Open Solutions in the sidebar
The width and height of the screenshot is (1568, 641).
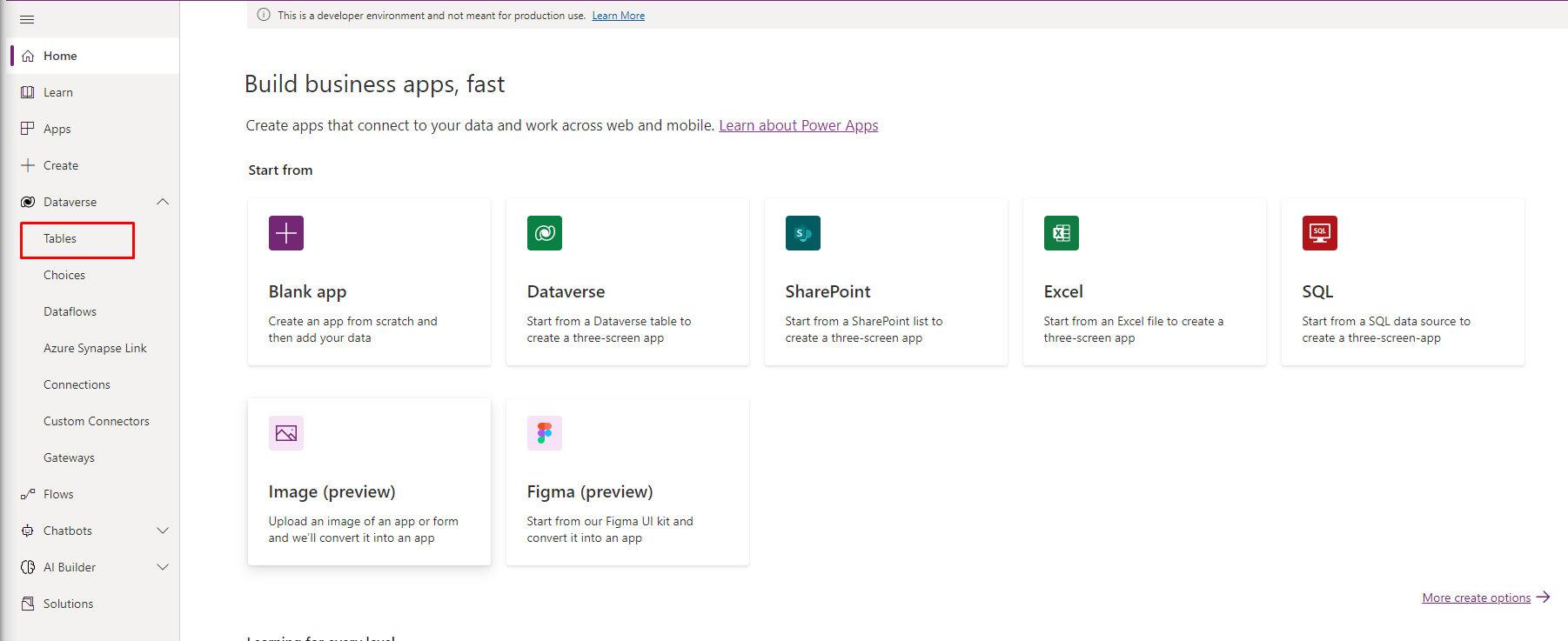tap(90, 604)
